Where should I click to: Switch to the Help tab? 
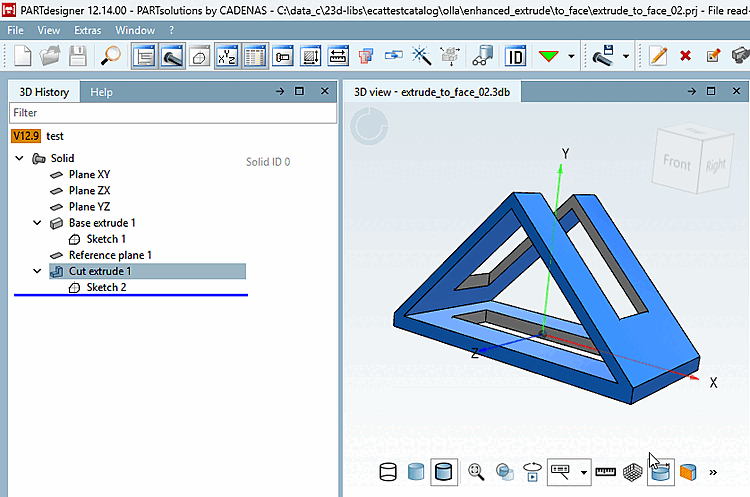pos(101,92)
